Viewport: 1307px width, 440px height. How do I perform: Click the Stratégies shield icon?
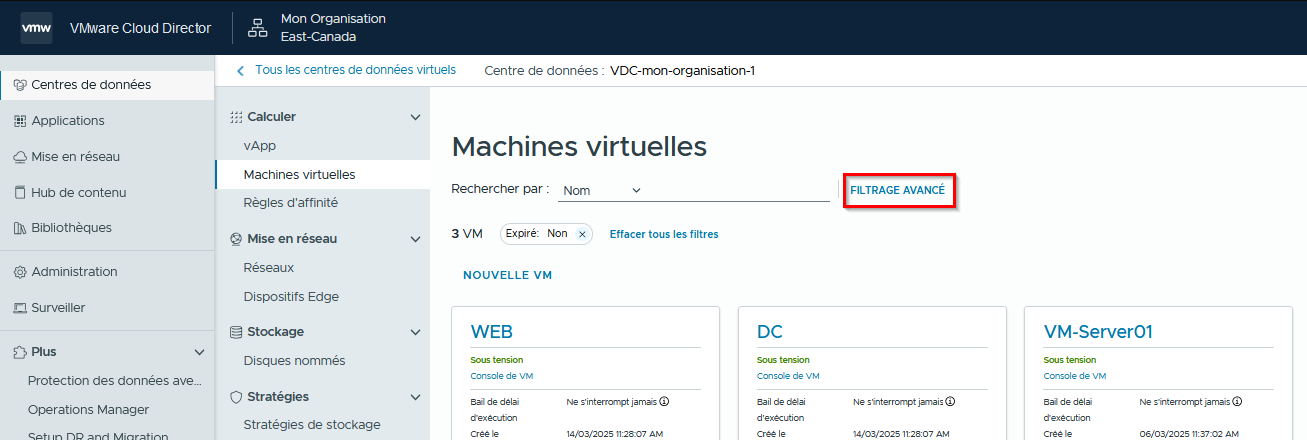[x=237, y=397]
